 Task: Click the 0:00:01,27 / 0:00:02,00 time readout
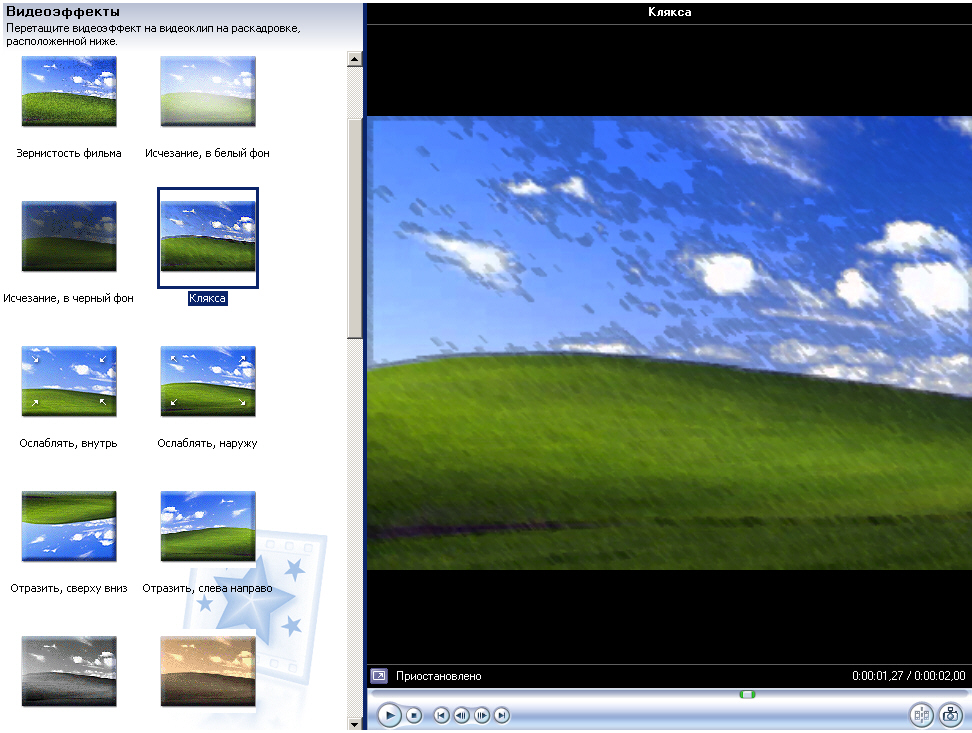(x=908, y=676)
